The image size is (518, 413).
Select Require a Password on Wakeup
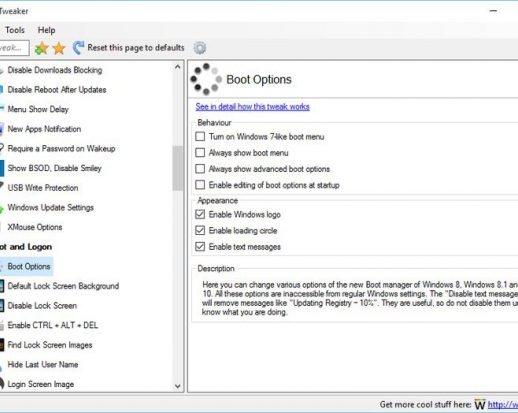point(61,148)
